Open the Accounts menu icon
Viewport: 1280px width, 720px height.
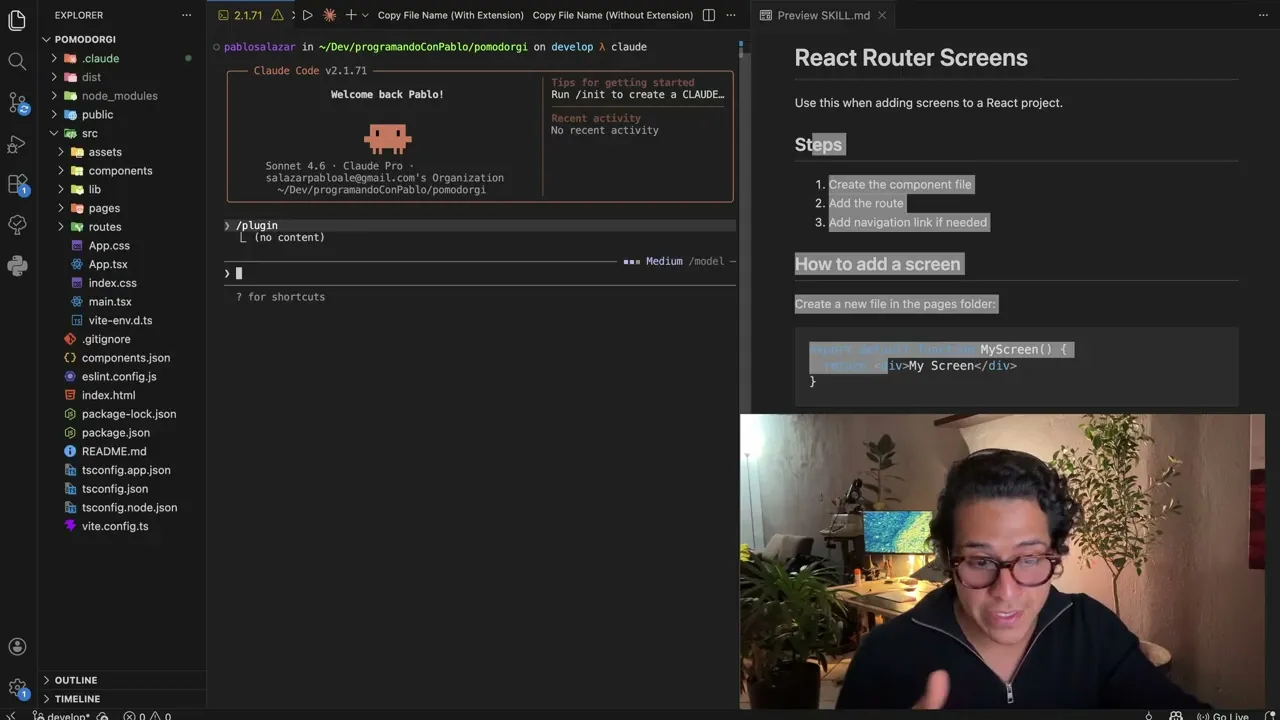(x=17, y=647)
